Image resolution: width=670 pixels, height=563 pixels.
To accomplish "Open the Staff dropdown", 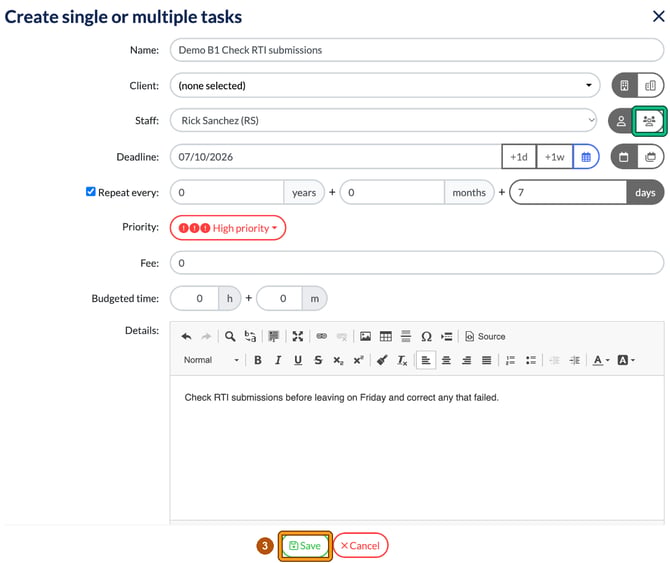I will point(384,120).
